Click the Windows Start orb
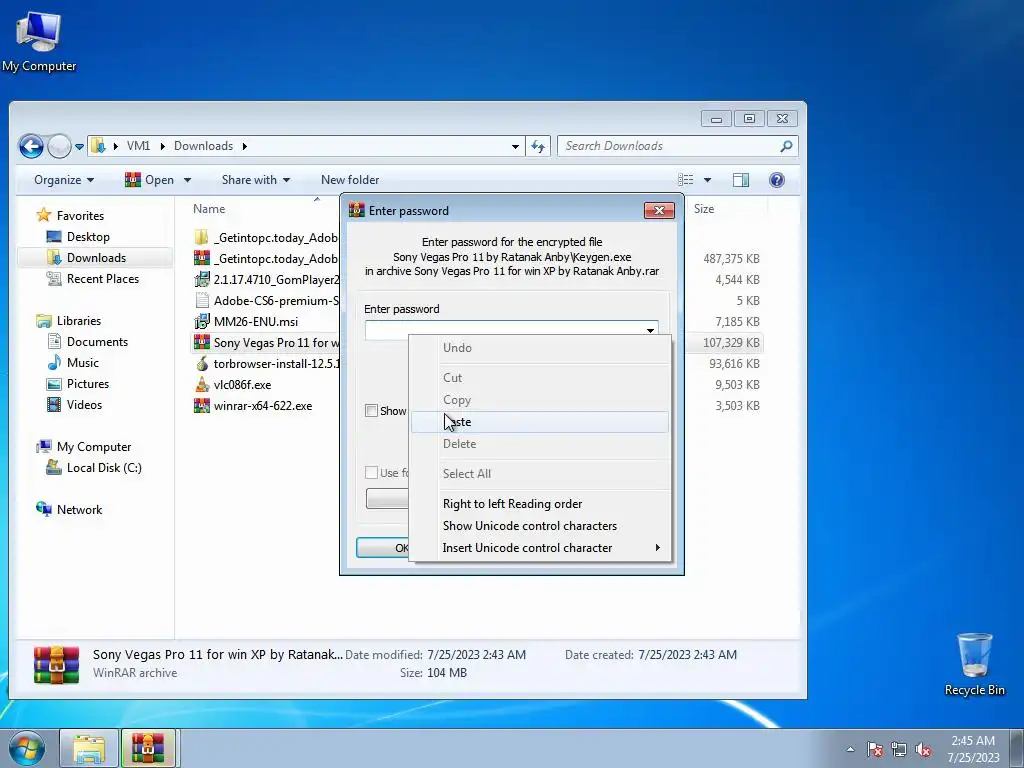Image resolution: width=1024 pixels, height=768 pixels. tap(26, 748)
